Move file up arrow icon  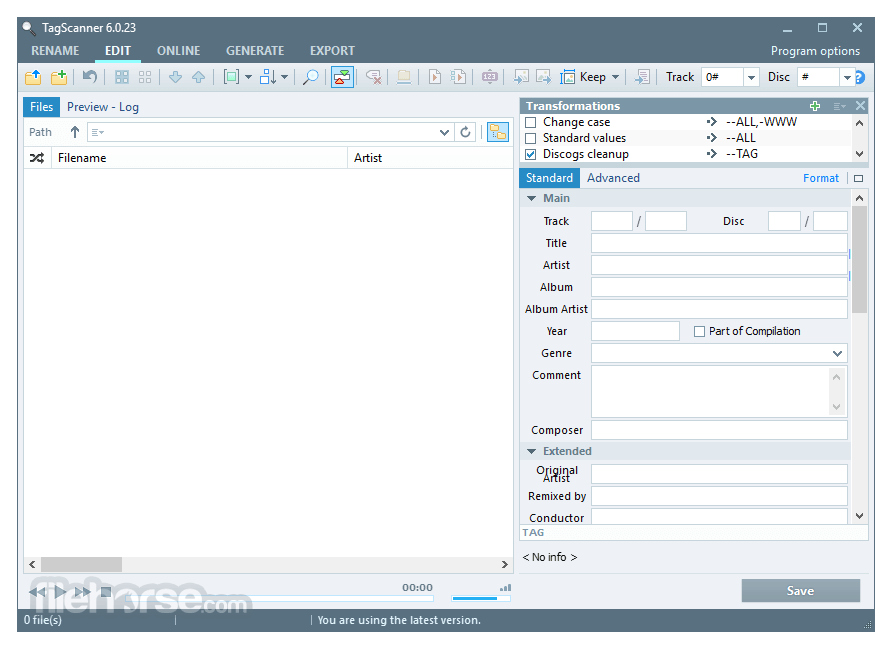[x=198, y=77]
